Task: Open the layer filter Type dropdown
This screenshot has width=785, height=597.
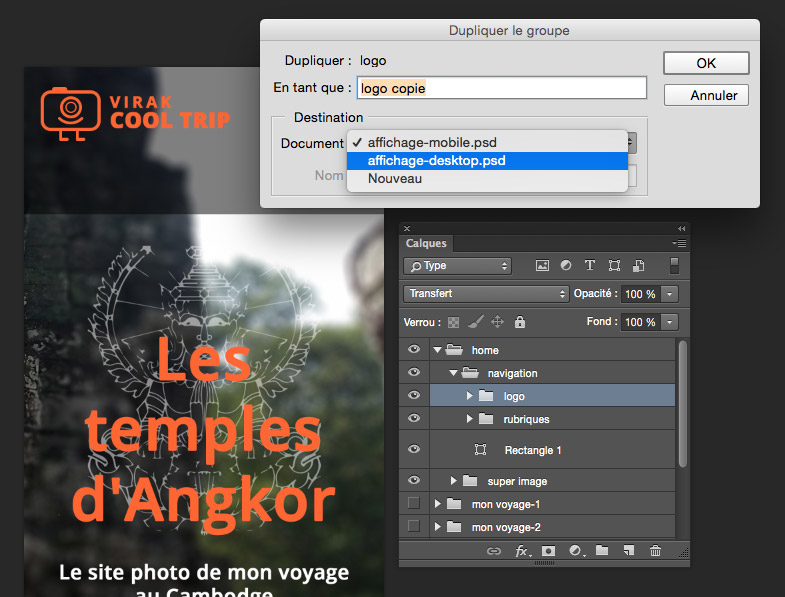Action: pos(457,266)
